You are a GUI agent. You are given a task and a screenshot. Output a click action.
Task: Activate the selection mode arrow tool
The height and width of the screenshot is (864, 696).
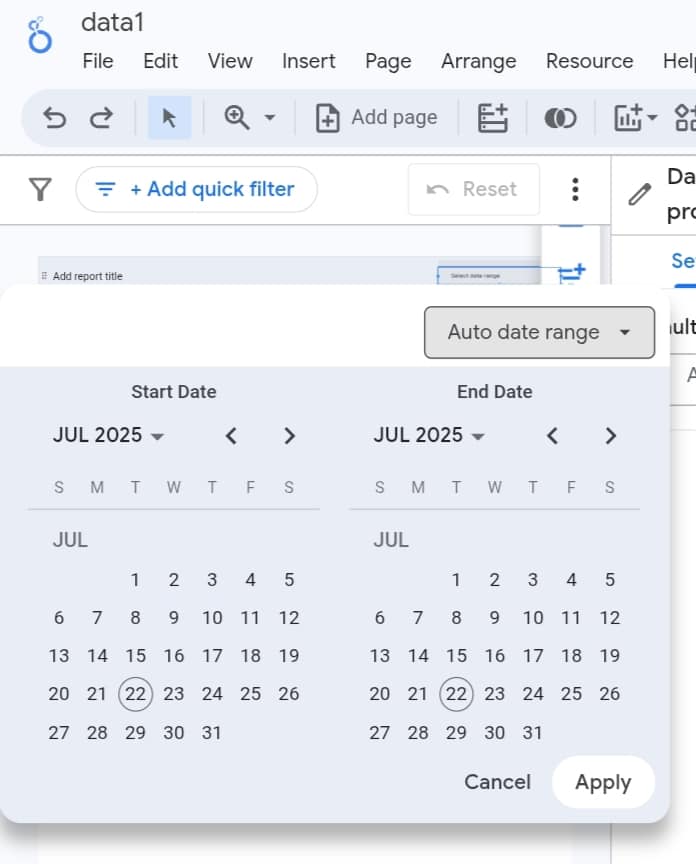tap(169, 118)
